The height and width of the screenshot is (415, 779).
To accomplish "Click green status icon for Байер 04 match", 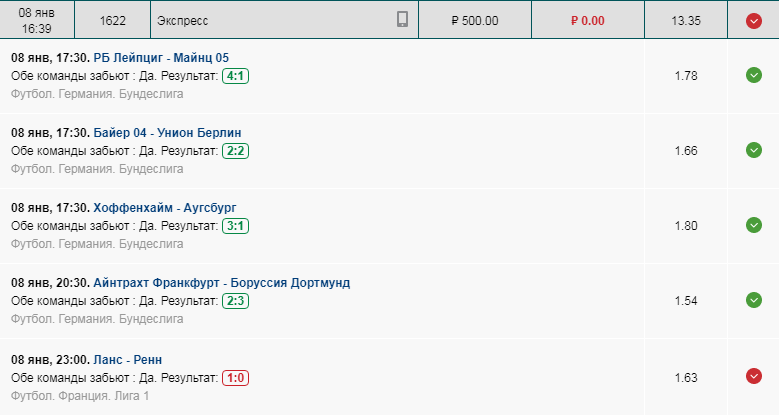I will pyautogui.click(x=754, y=150).
